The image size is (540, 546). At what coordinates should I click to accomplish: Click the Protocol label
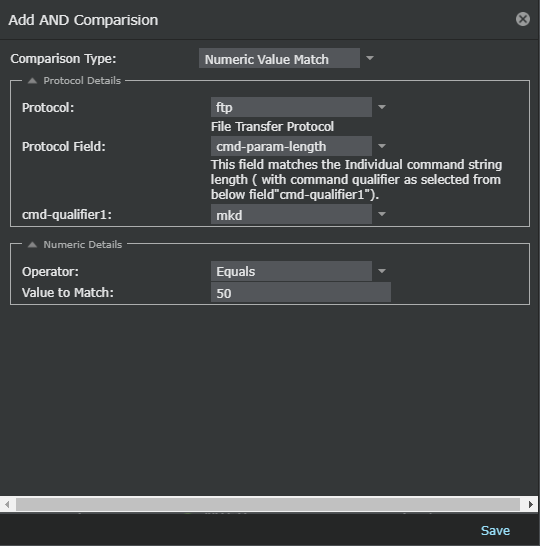48,108
